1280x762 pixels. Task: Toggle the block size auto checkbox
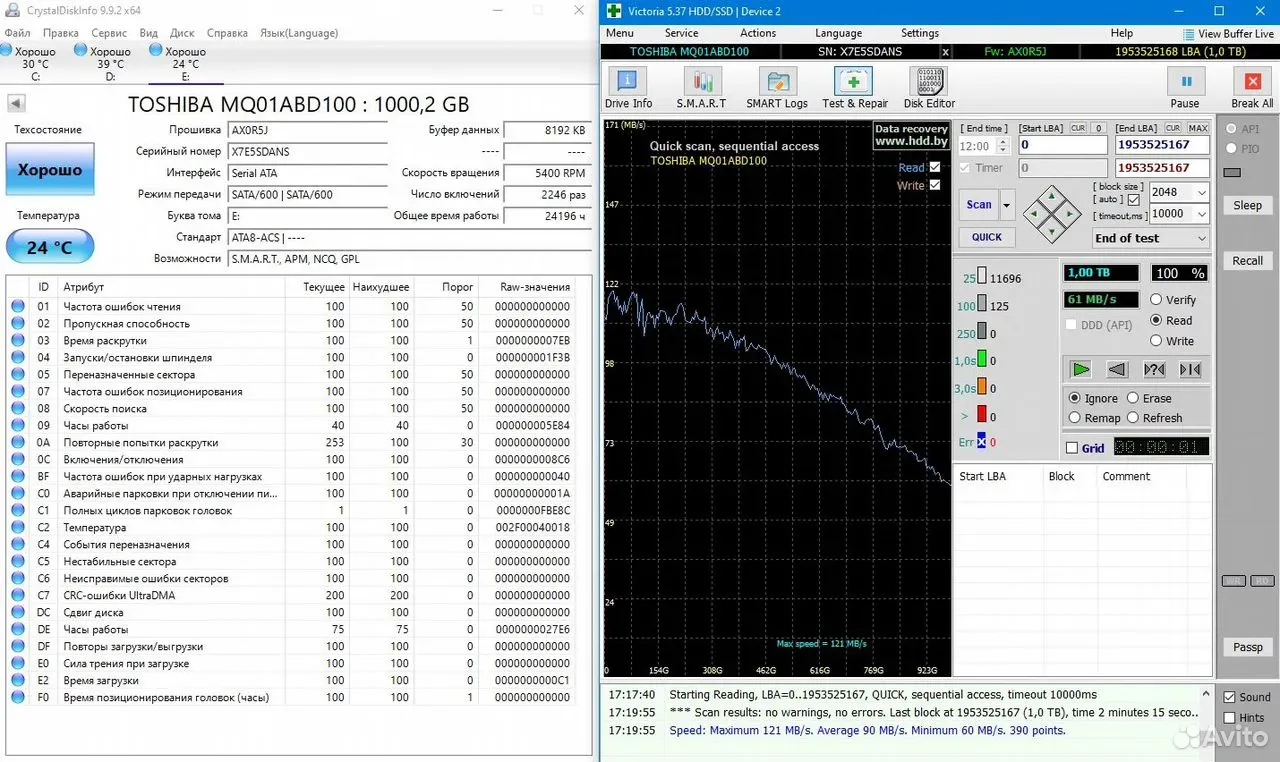[1133, 200]
